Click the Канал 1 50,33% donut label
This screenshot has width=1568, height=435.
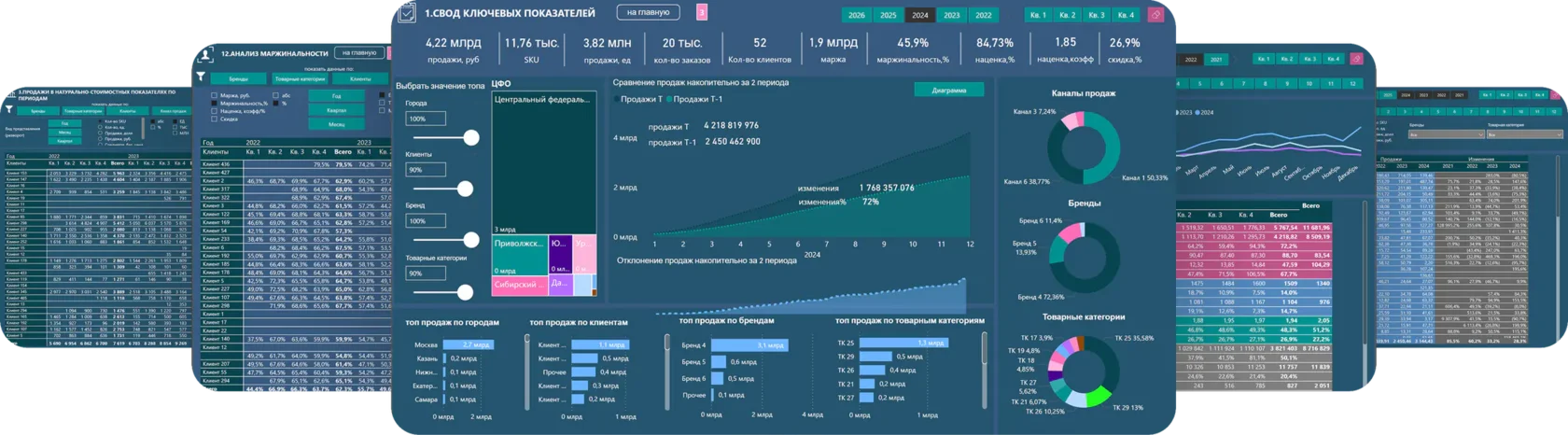[1144, 177]
